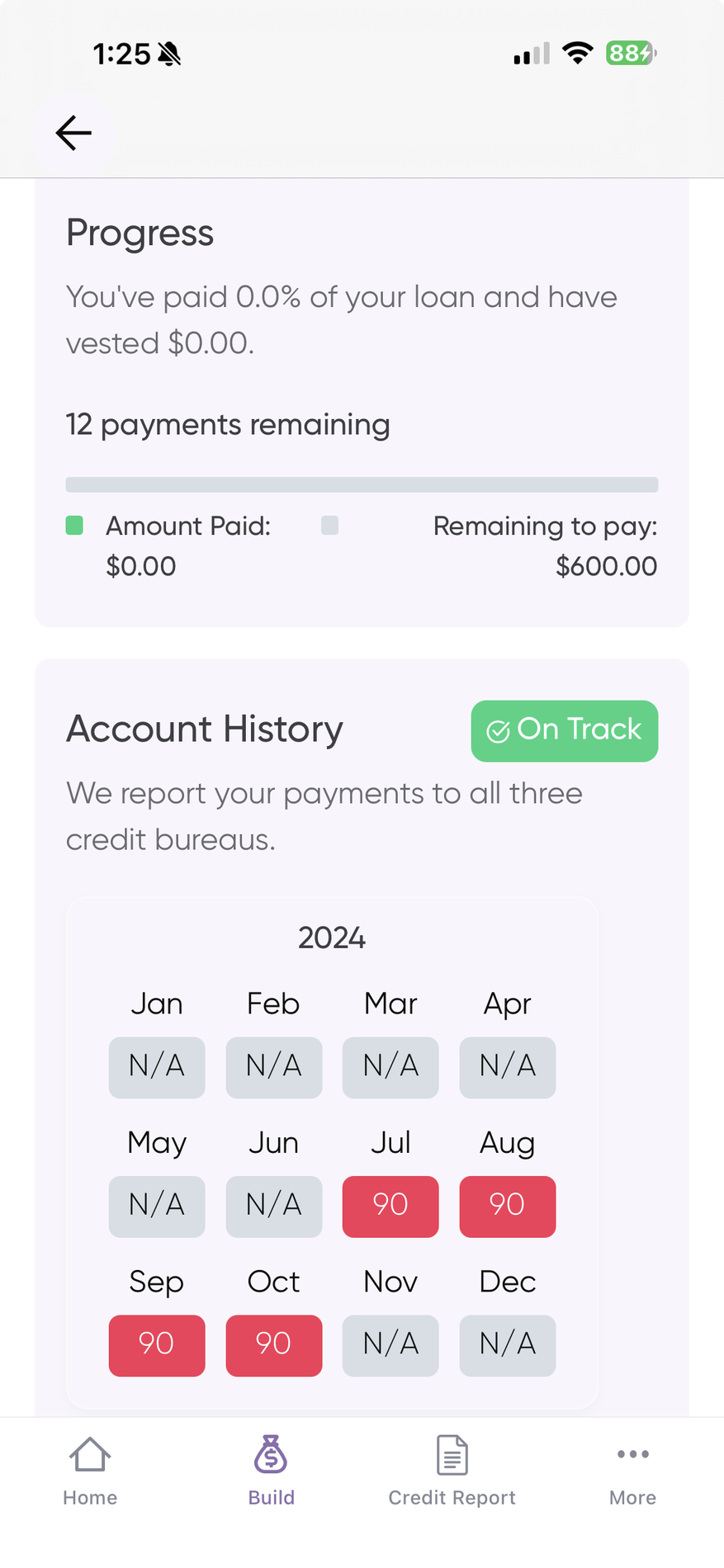Tap the gray Remaining to pay swatch
The image size is (724, 1568).
click(329, 525)
